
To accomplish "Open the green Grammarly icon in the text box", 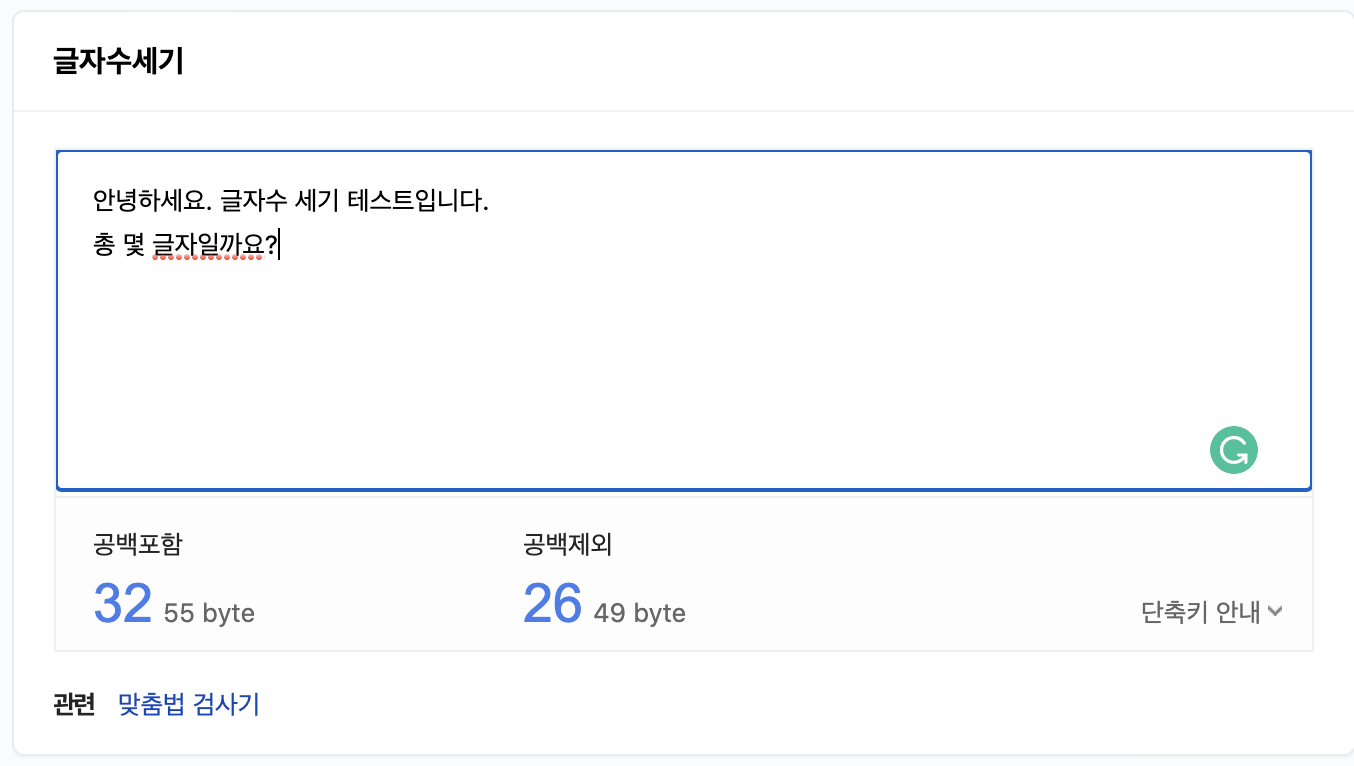I will point(1233,450).
